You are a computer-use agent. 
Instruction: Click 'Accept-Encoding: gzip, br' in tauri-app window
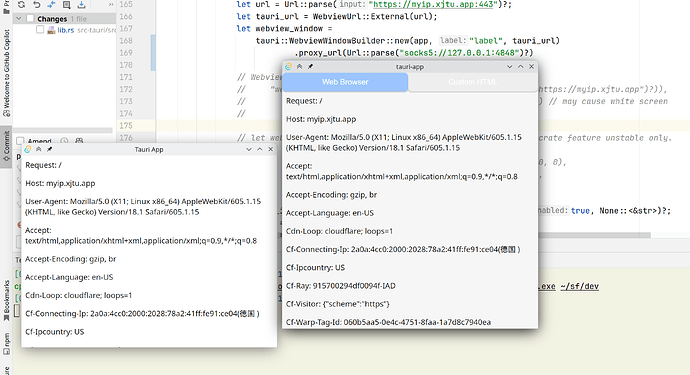click(x=331, y=195)
